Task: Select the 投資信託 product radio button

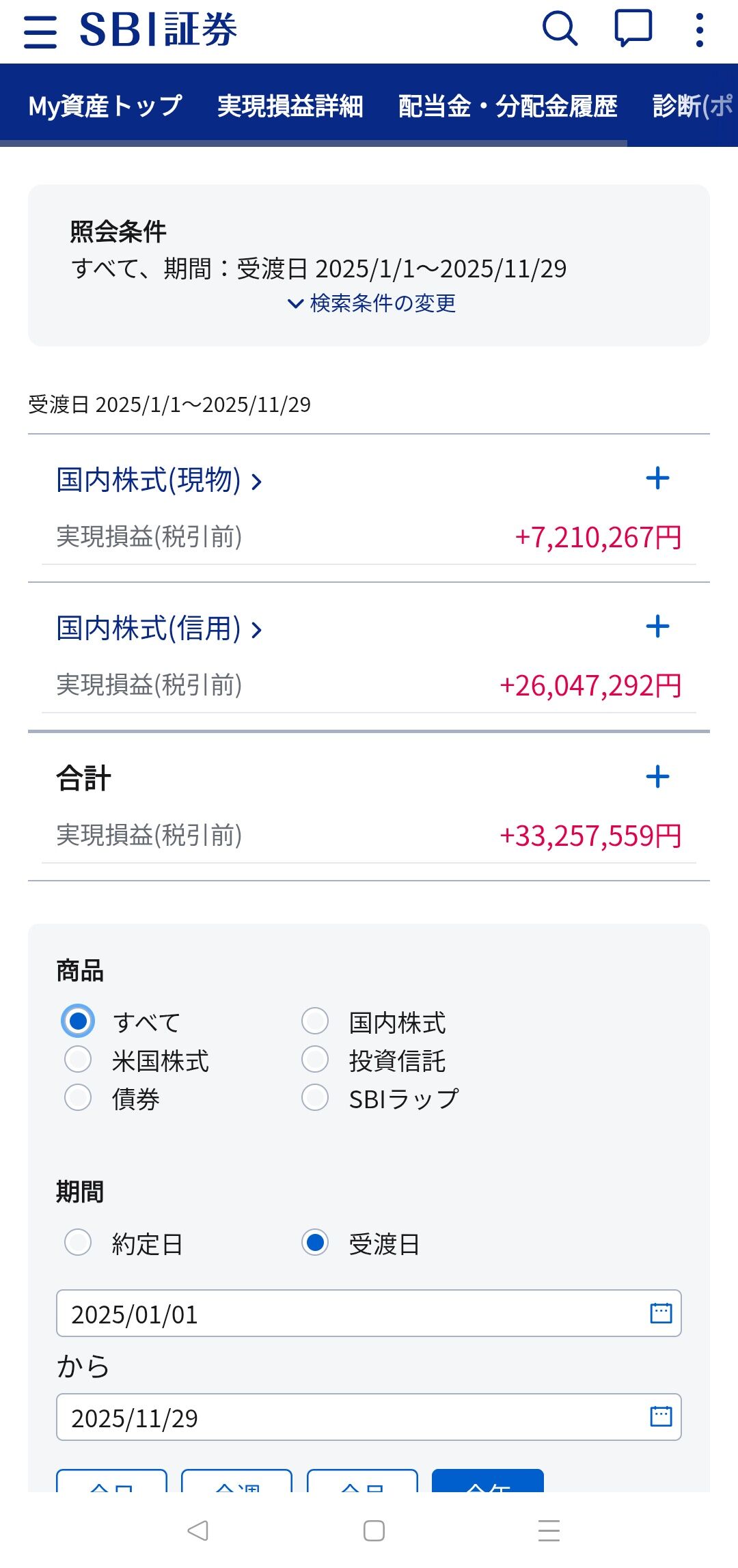Action: pyautogui.click(x=315, y=1060)
